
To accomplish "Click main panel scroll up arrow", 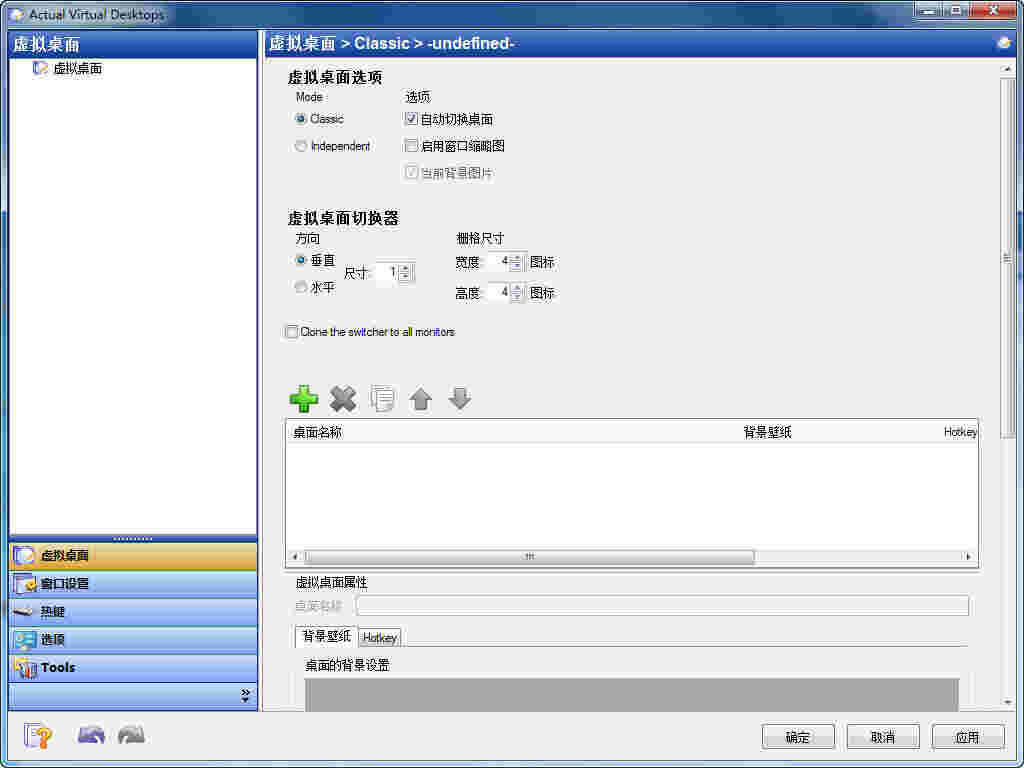I will (1007, 69).
